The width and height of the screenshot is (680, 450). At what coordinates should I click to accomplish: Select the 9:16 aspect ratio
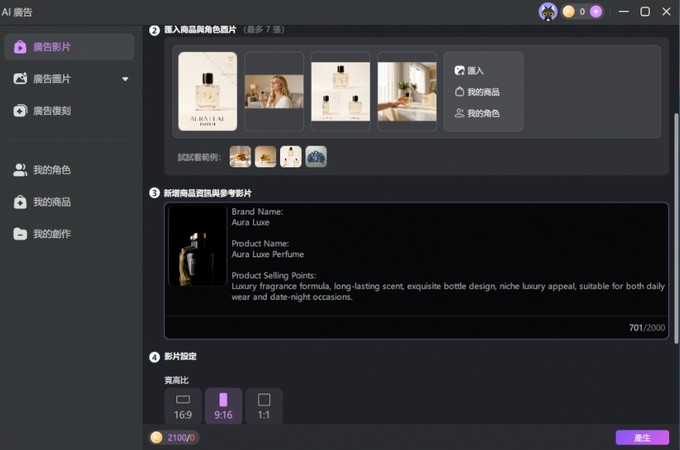coord(223,406)
